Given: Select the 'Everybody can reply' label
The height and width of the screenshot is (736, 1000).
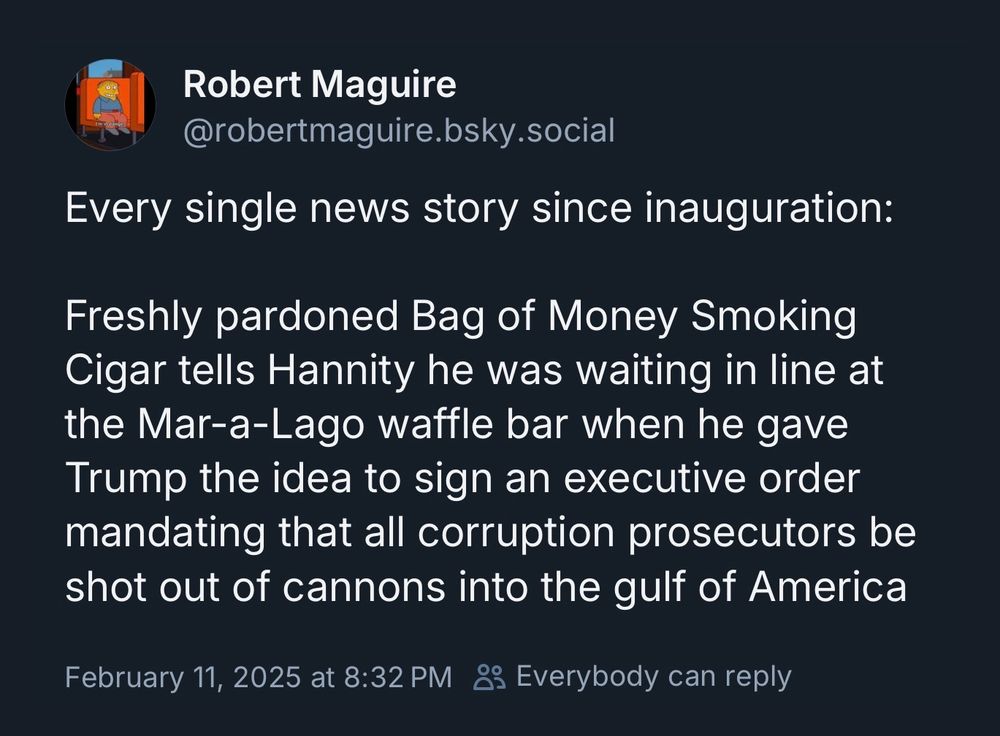Looking at the screenshot, I should (x=654, y=677).
